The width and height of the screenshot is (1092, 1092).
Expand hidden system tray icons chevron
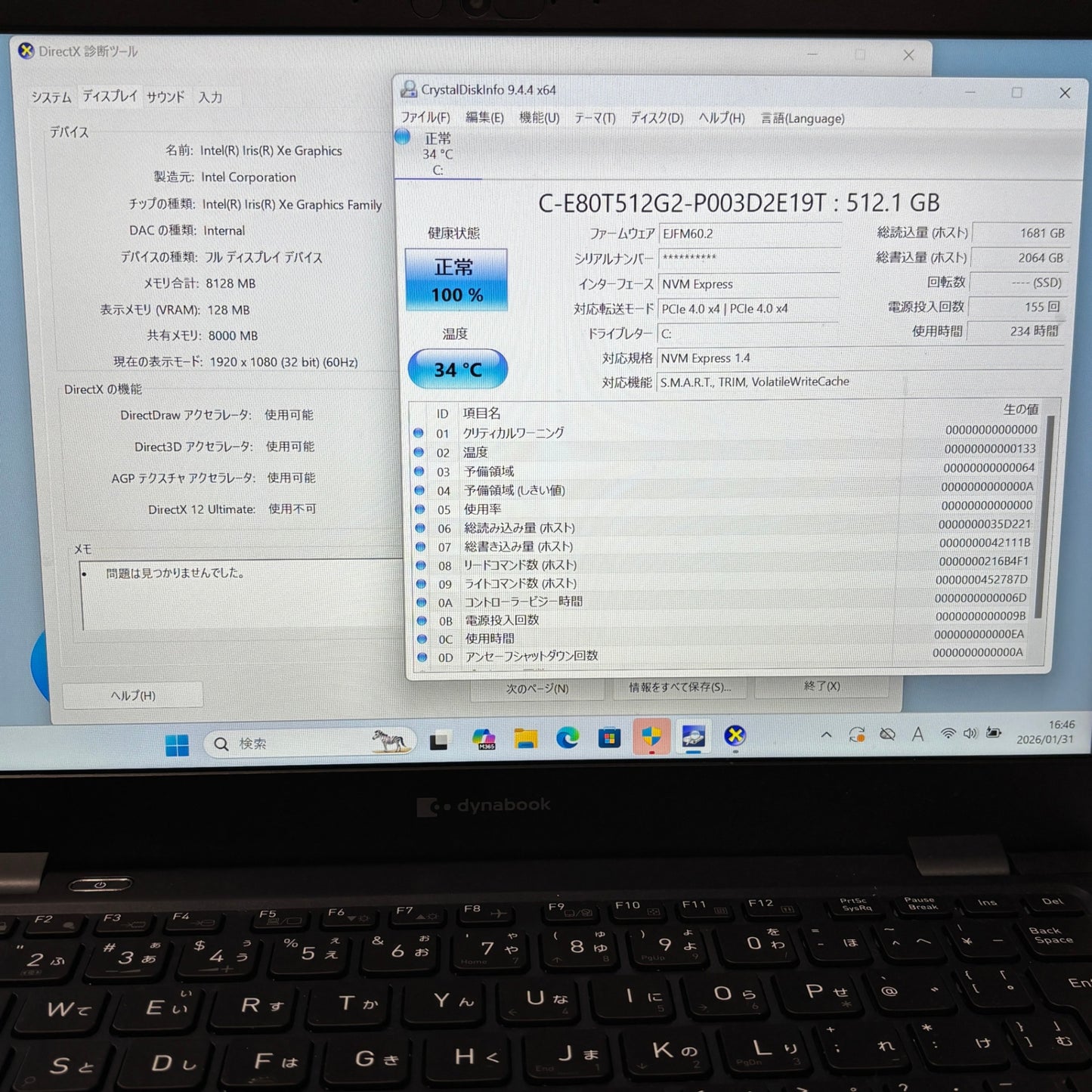point(826,735)
